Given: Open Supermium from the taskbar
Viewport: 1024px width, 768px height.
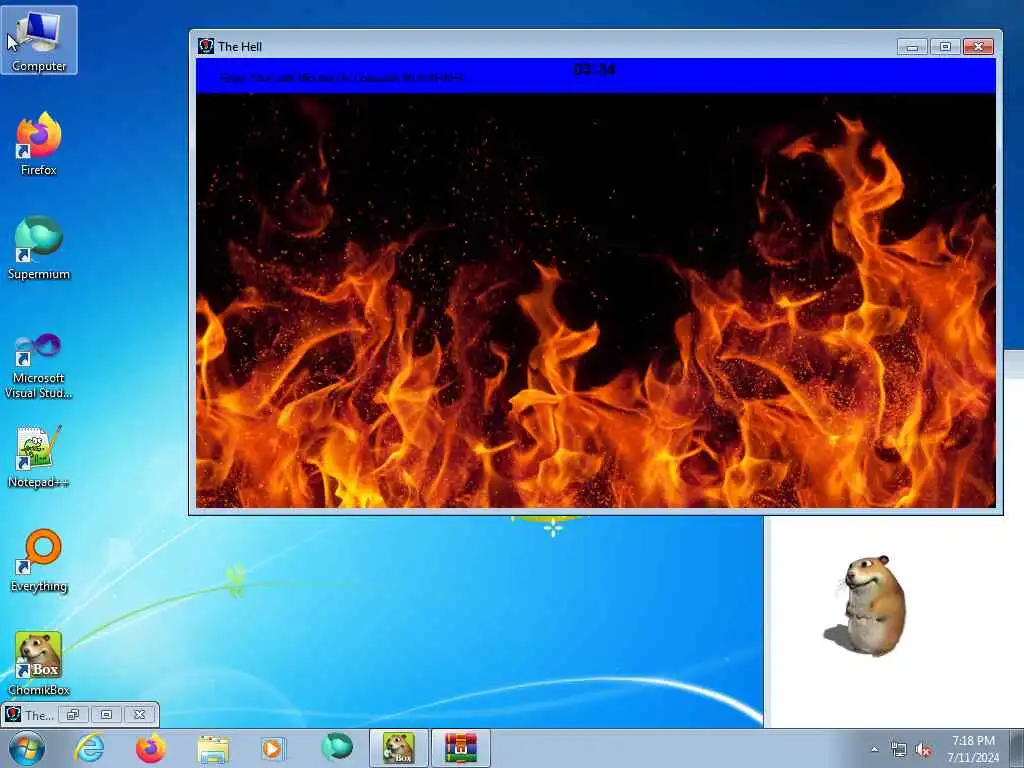Looking at the screenshot, I should (x=336, y=748).
